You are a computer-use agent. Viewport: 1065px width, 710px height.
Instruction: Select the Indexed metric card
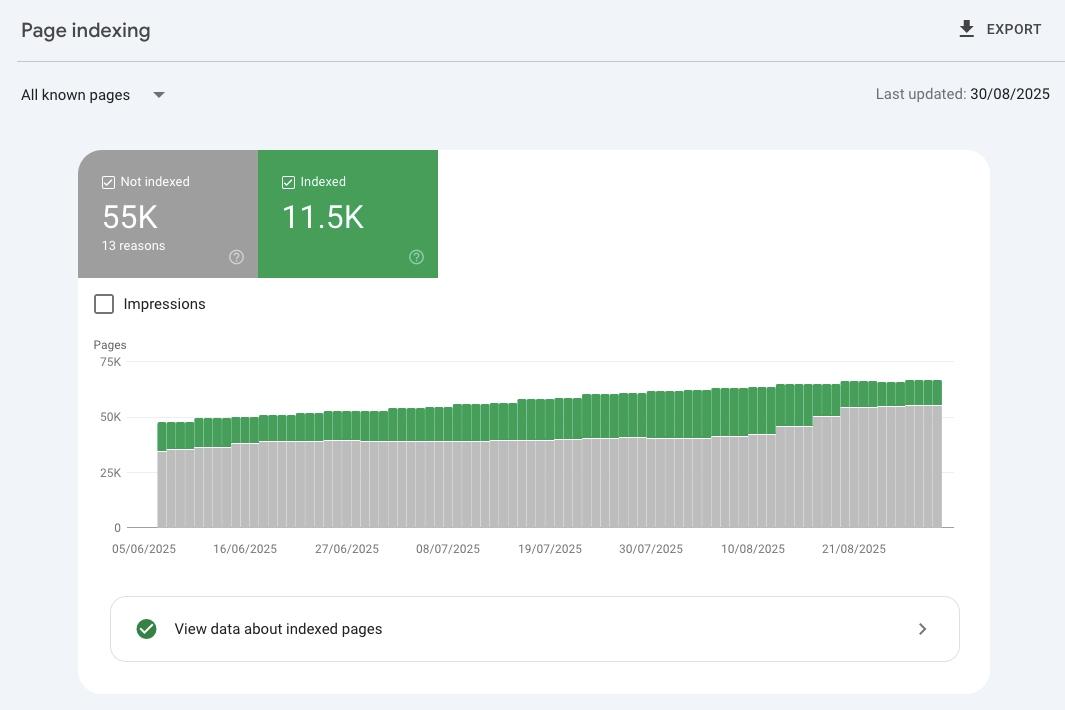pos(347,214)
